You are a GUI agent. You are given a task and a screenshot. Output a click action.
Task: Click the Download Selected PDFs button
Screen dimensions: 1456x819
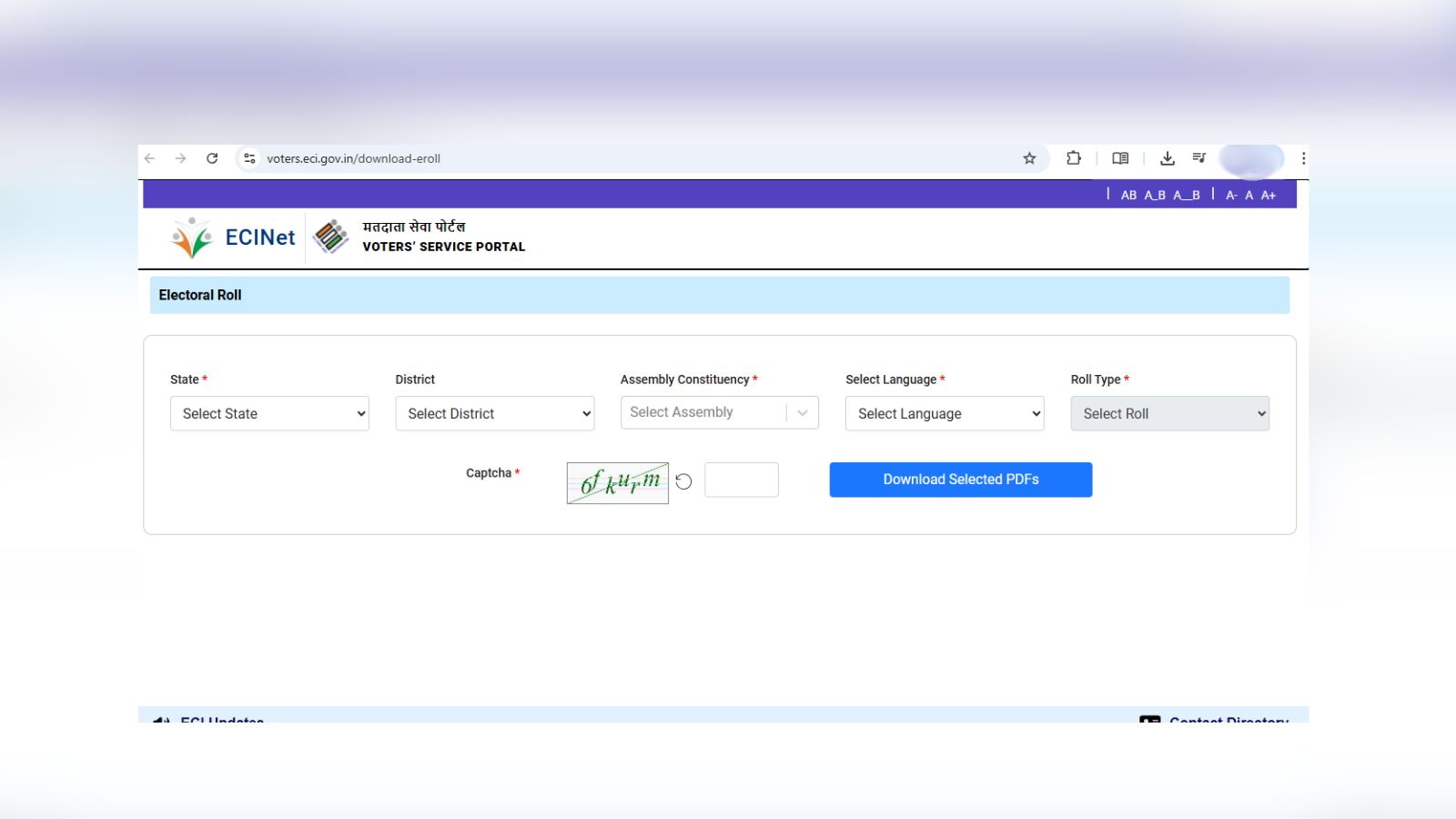pos(960,480)
